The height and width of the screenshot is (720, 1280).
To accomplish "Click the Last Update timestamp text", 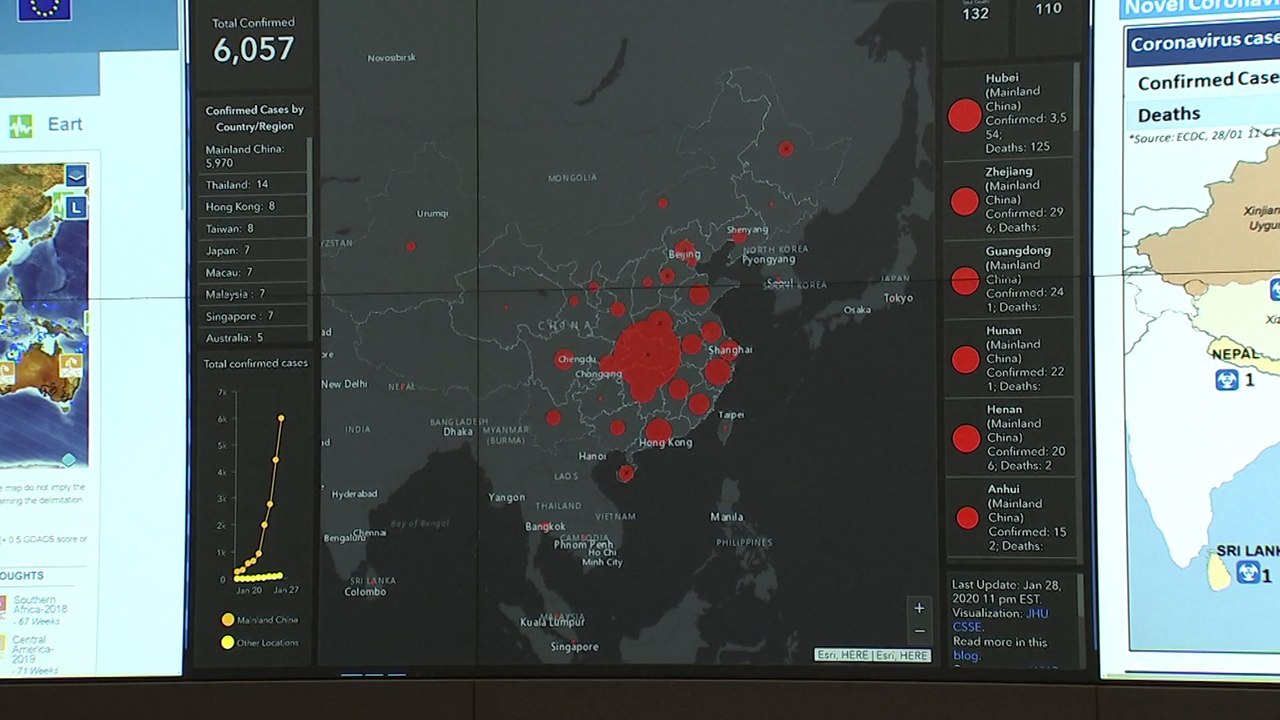I will coord(1007,591).
